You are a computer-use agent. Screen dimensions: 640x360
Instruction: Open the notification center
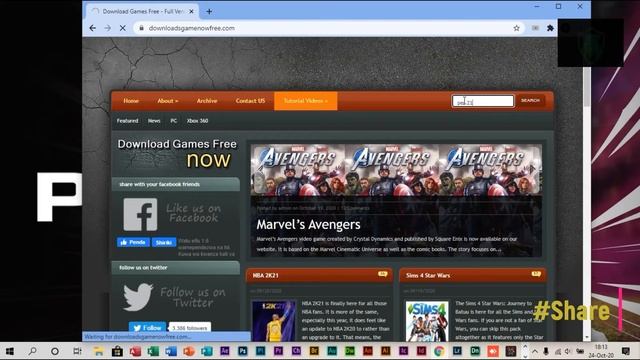[x=626, y=351]
